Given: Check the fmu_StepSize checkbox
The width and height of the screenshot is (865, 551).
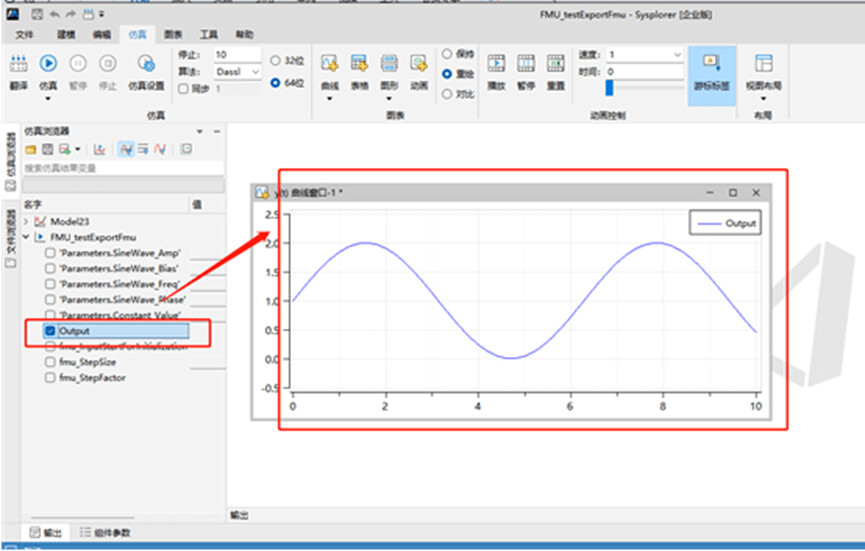Looking at the screenshot, I should coord(50,362).
